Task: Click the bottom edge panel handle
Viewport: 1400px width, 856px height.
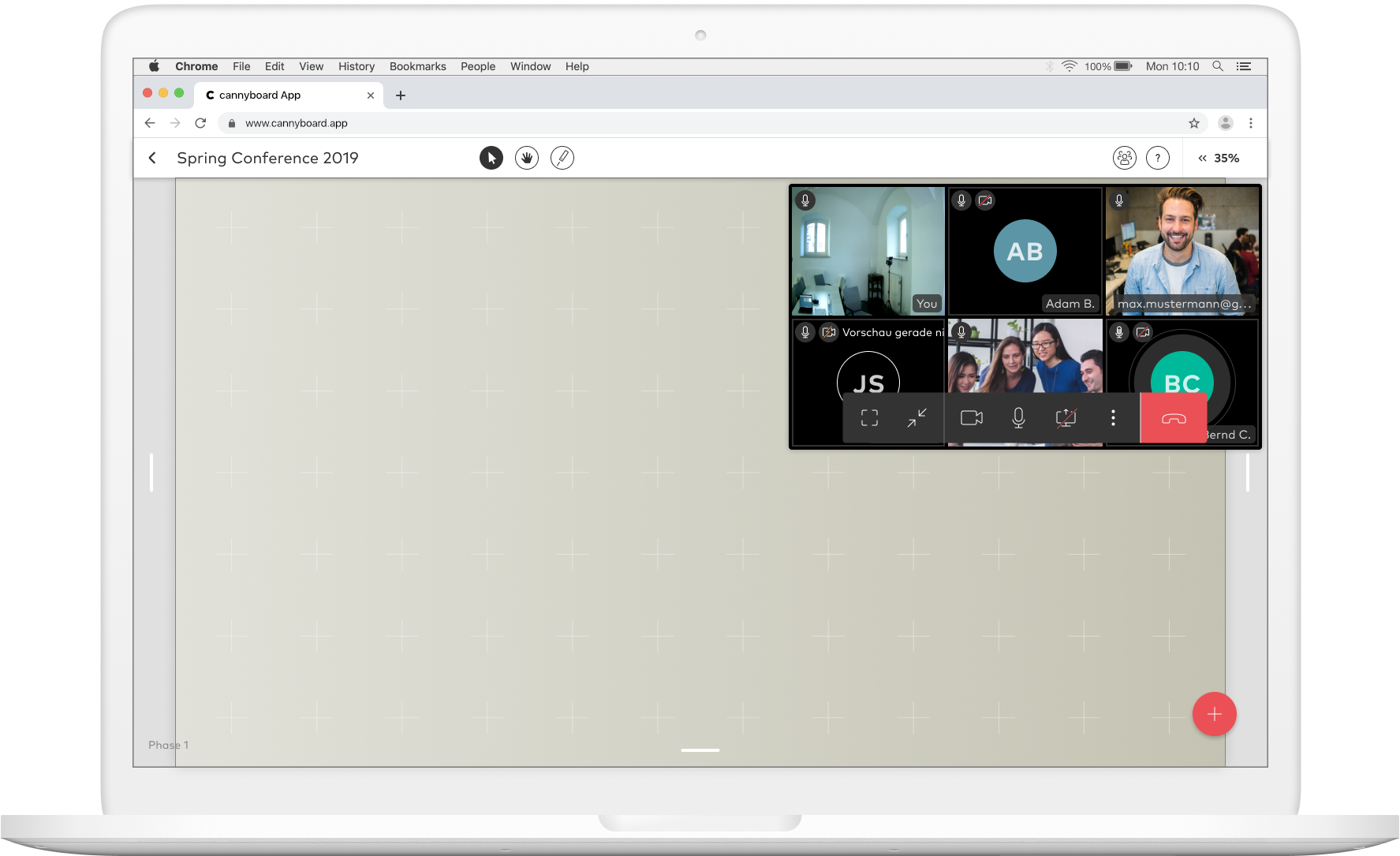Action: coord(700,749)
